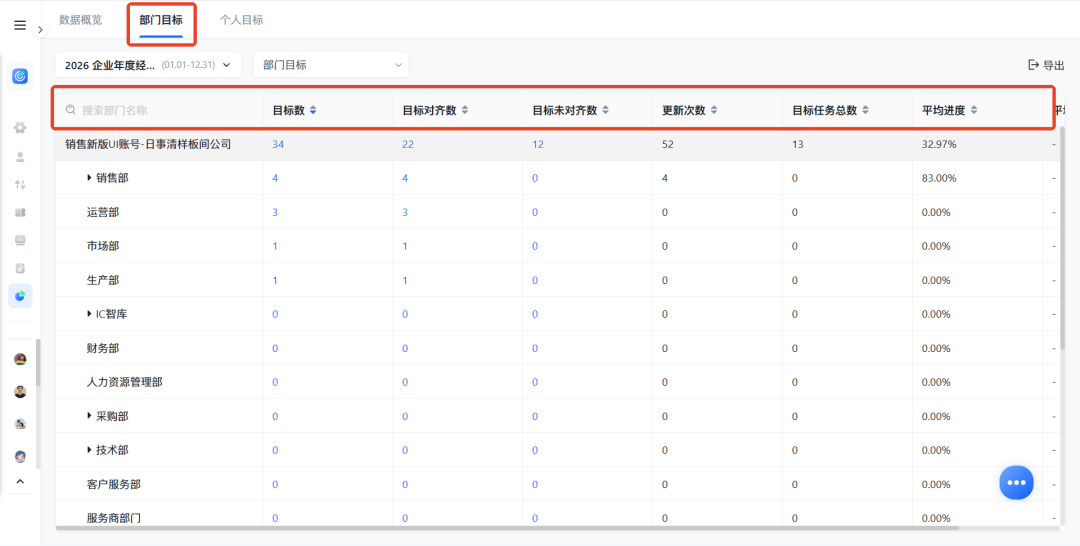
Task: Click the 搜索部门名称 search field
Action: pos(159,110)
